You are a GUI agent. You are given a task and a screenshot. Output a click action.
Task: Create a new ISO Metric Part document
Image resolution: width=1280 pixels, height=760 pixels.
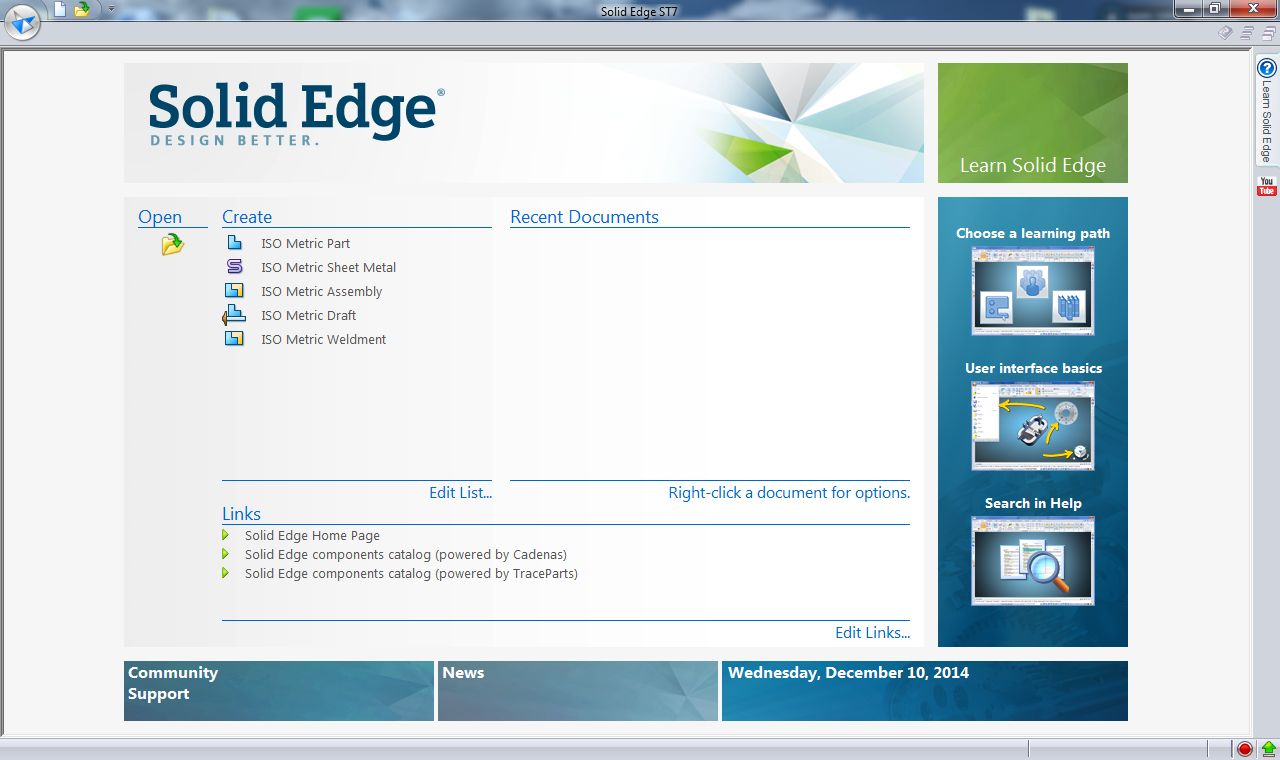point(305,243)
